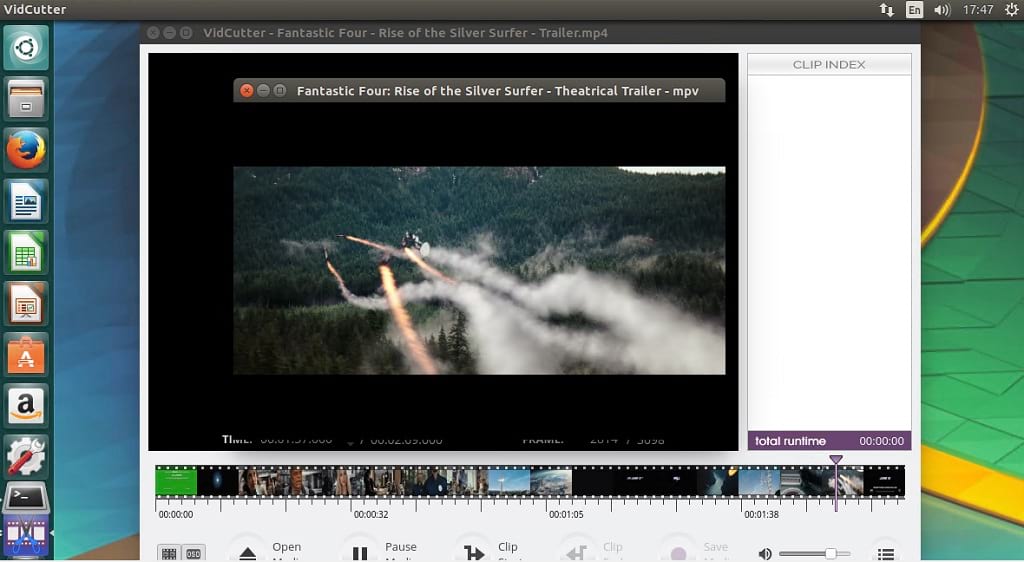Click the greyed Clip End icon
The height and width of the screenshot is (562, 1024).
click(x=577, y=554)
